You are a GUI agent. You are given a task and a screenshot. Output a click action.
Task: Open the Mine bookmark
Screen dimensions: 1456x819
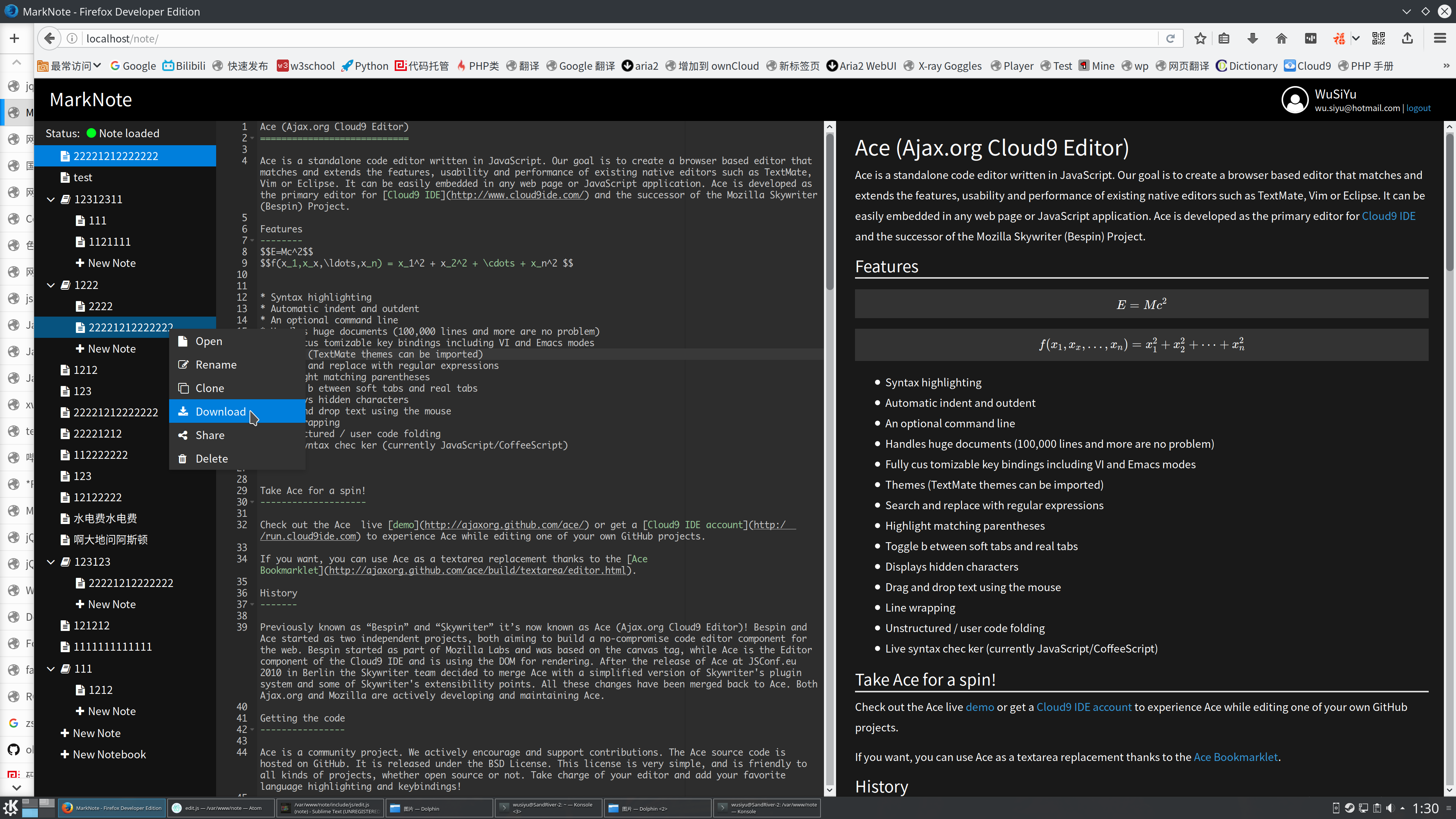pos(1097,66)
